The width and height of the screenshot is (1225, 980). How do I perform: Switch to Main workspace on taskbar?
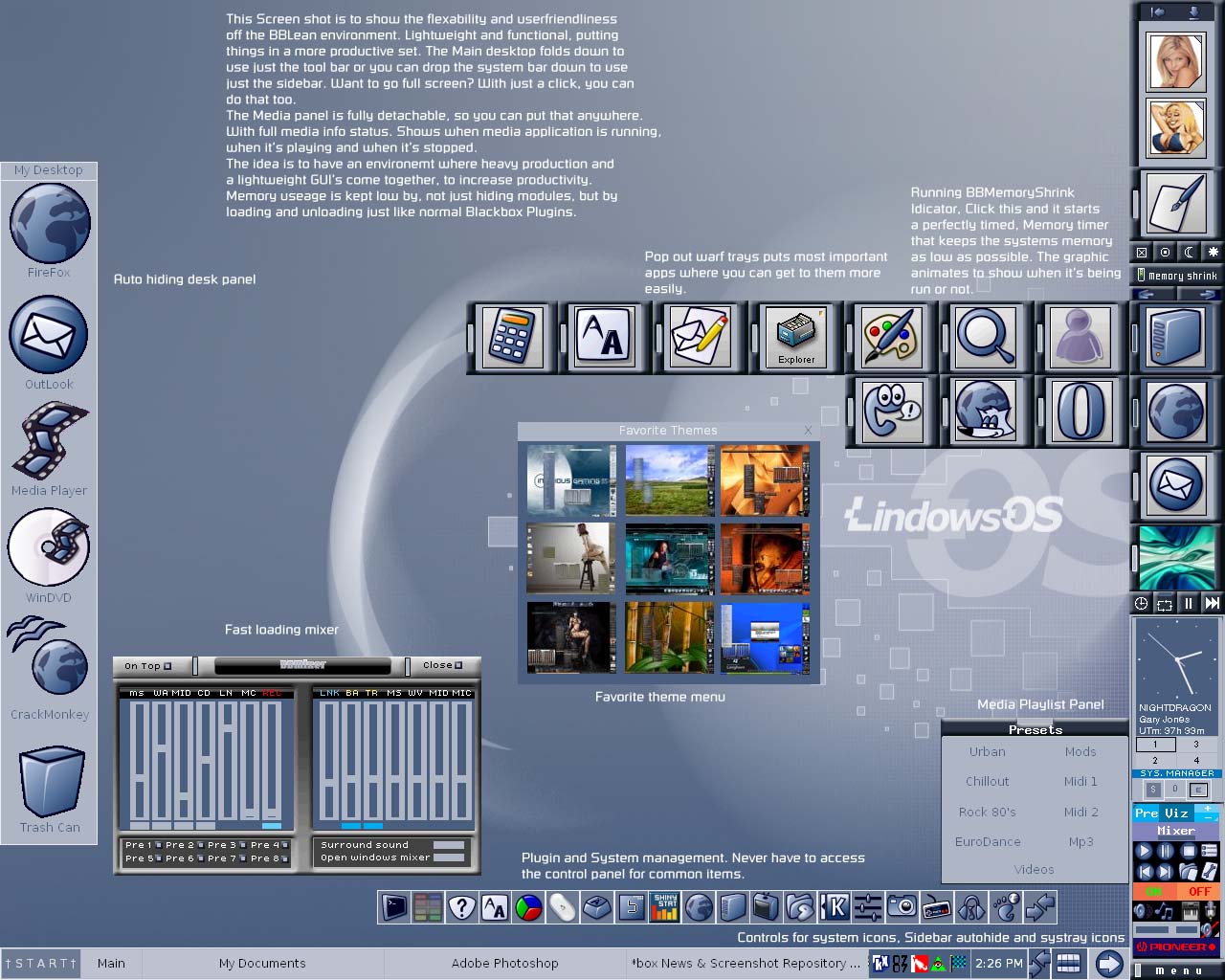[x=111, y=963]
